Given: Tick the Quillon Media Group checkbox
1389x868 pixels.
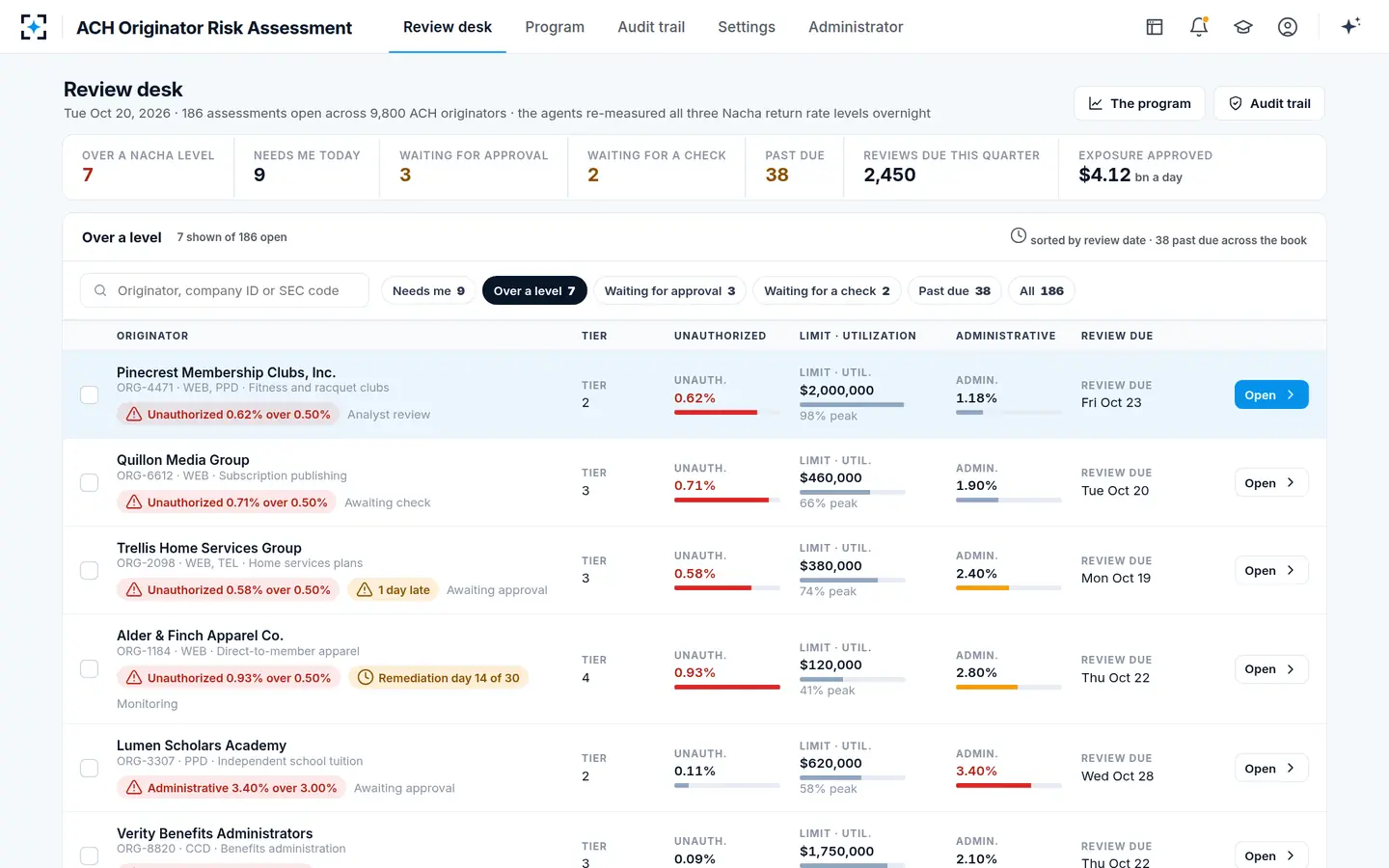Looking at the screenshot, I should [x=89, y=482].
